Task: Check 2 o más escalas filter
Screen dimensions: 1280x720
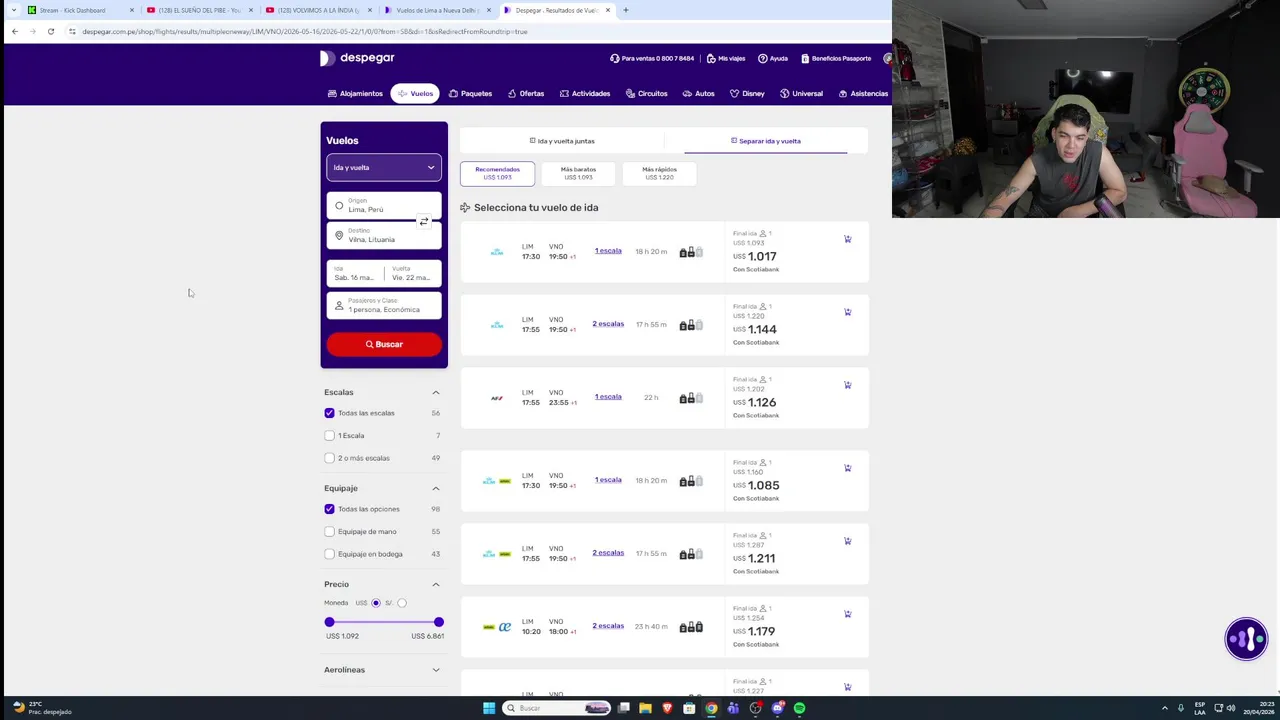Action: [x=329, y=458]
